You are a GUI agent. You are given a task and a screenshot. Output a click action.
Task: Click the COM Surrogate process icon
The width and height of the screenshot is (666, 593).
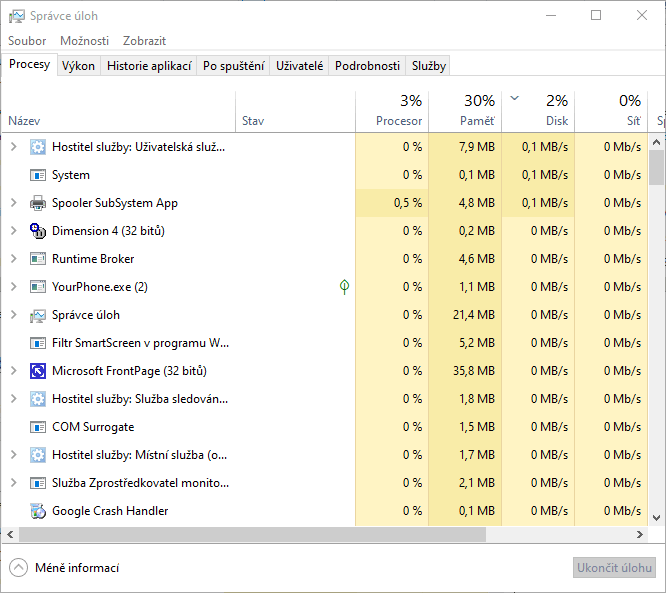point(38,427)
